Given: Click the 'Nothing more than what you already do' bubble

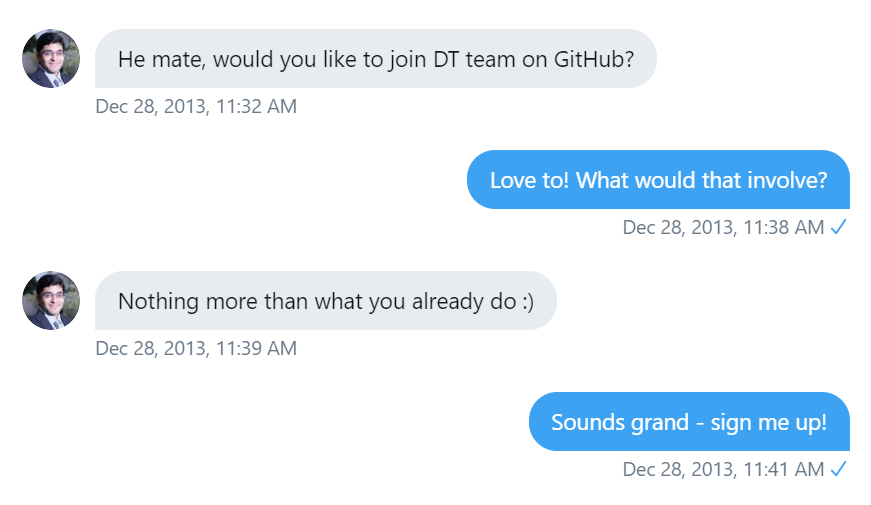Looking at the screenshot, I should point(325,301).
